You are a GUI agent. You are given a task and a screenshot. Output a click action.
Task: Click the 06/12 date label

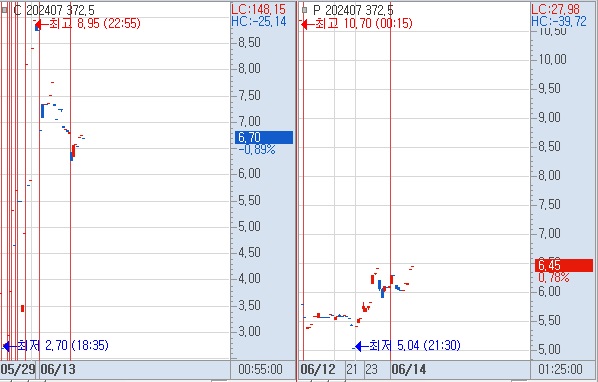pos(318,369)
